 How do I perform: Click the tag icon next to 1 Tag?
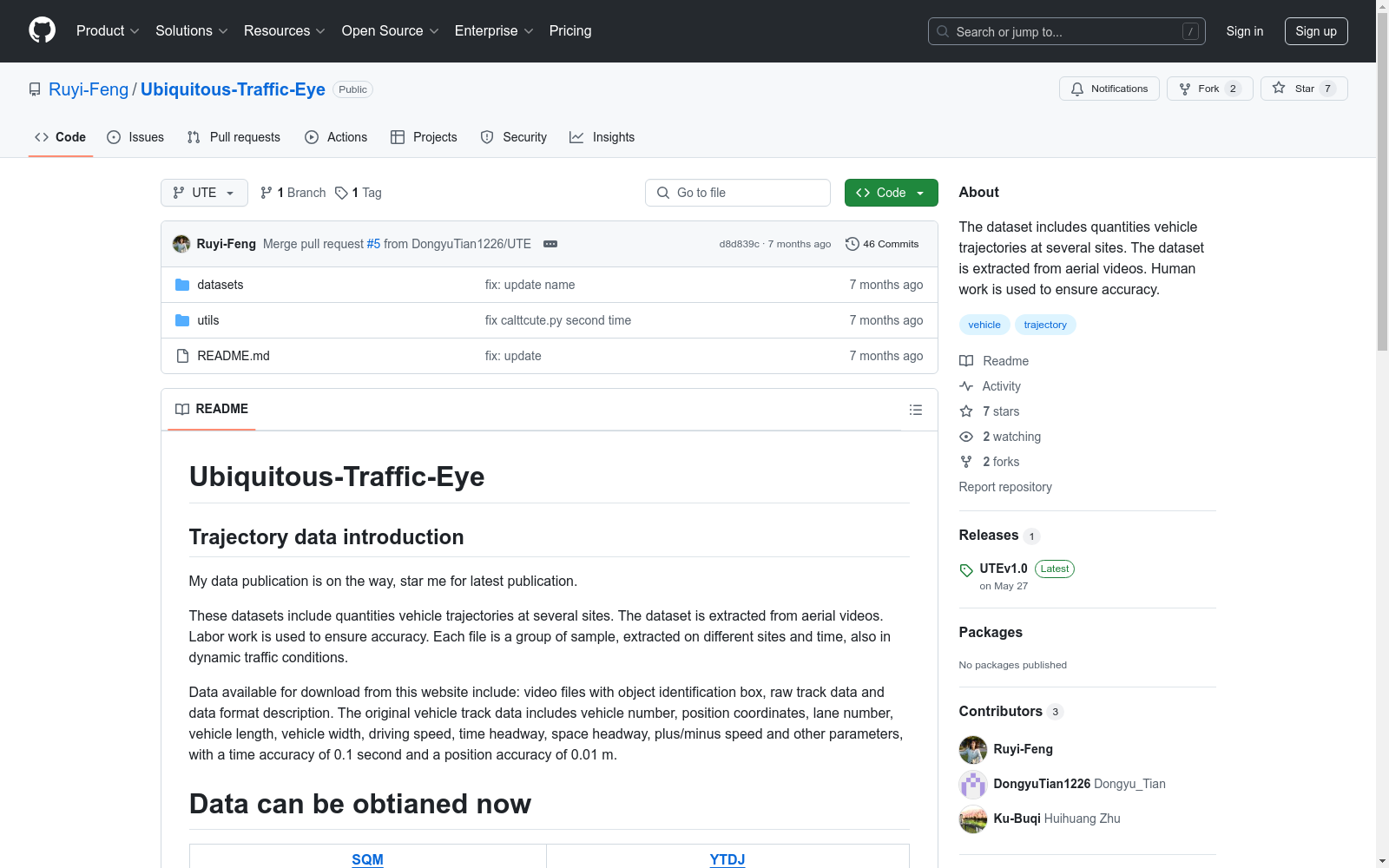click(x=342, y=193)
